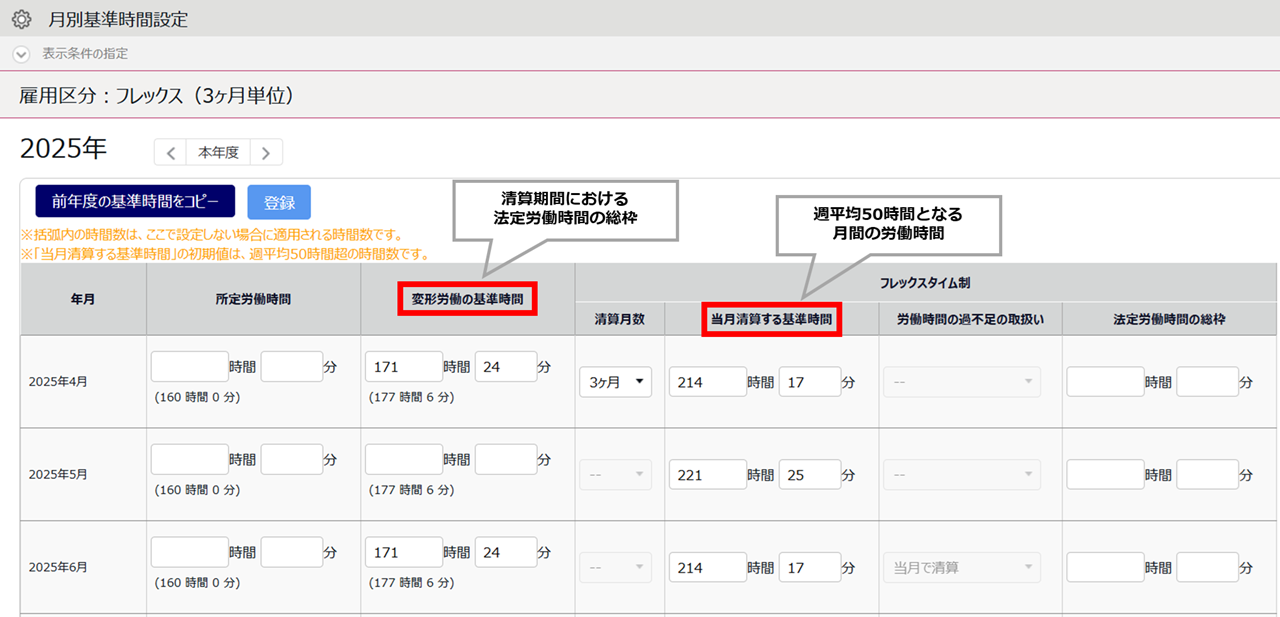Open 労働時間の過不足の取扱い dropdown for 2025年5月
Screen dimensions: 1280x617
(962, 475)
